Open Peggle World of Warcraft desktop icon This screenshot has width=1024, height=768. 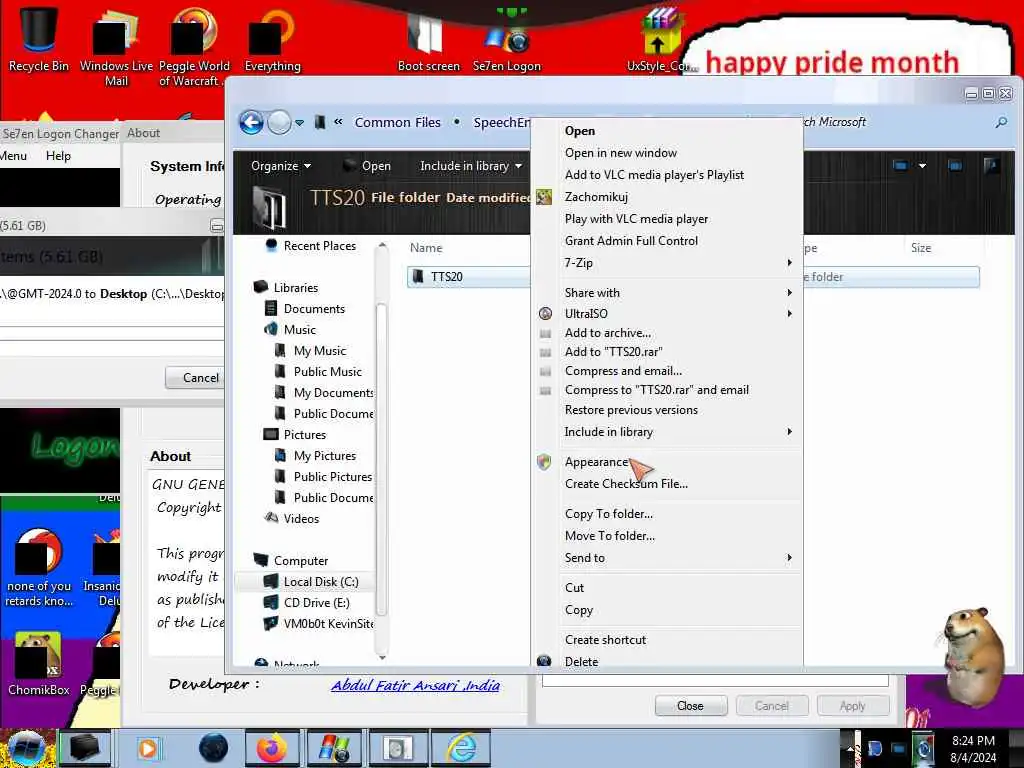194,47
